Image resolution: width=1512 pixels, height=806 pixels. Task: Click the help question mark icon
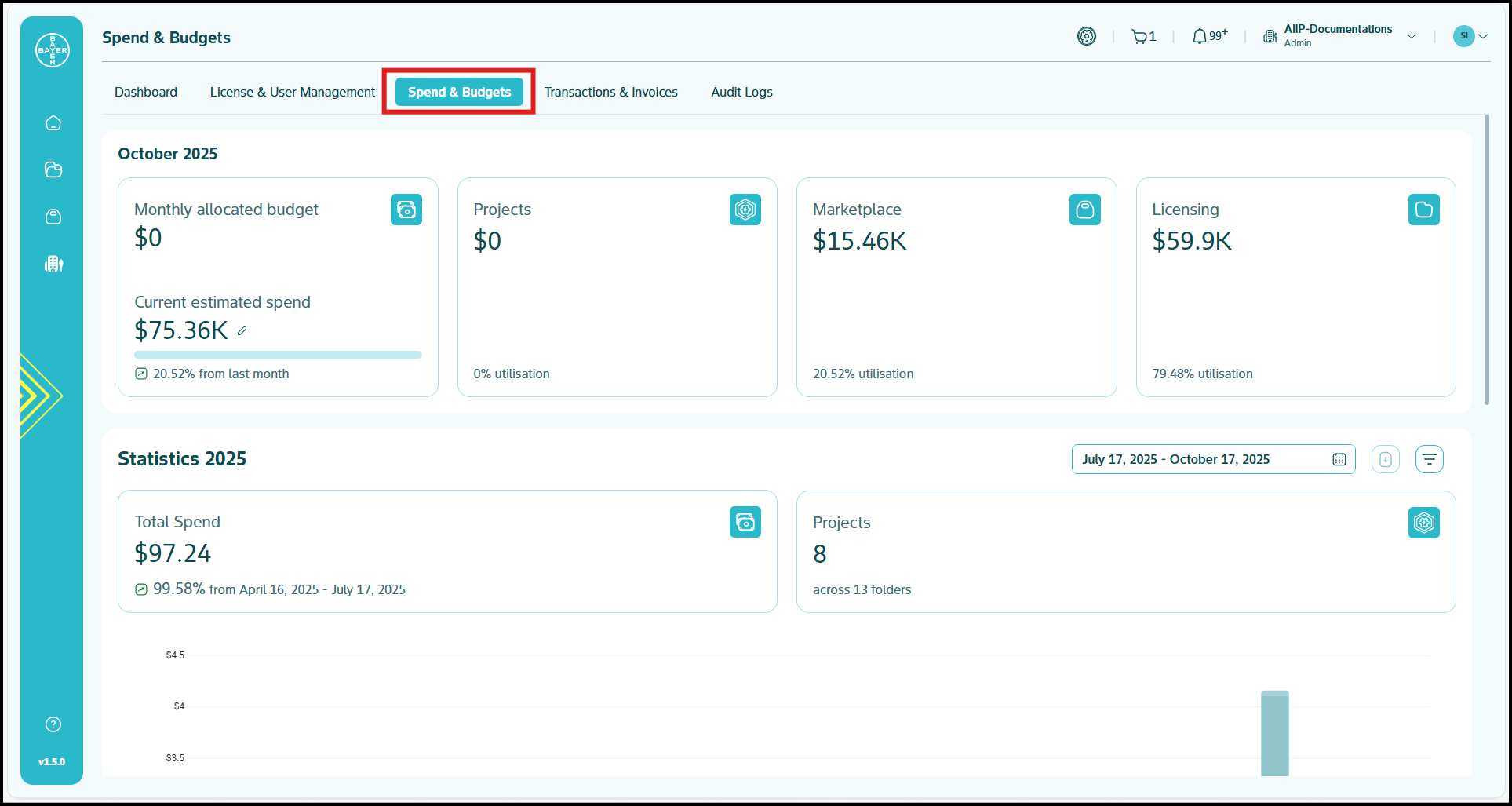point(53,724)
